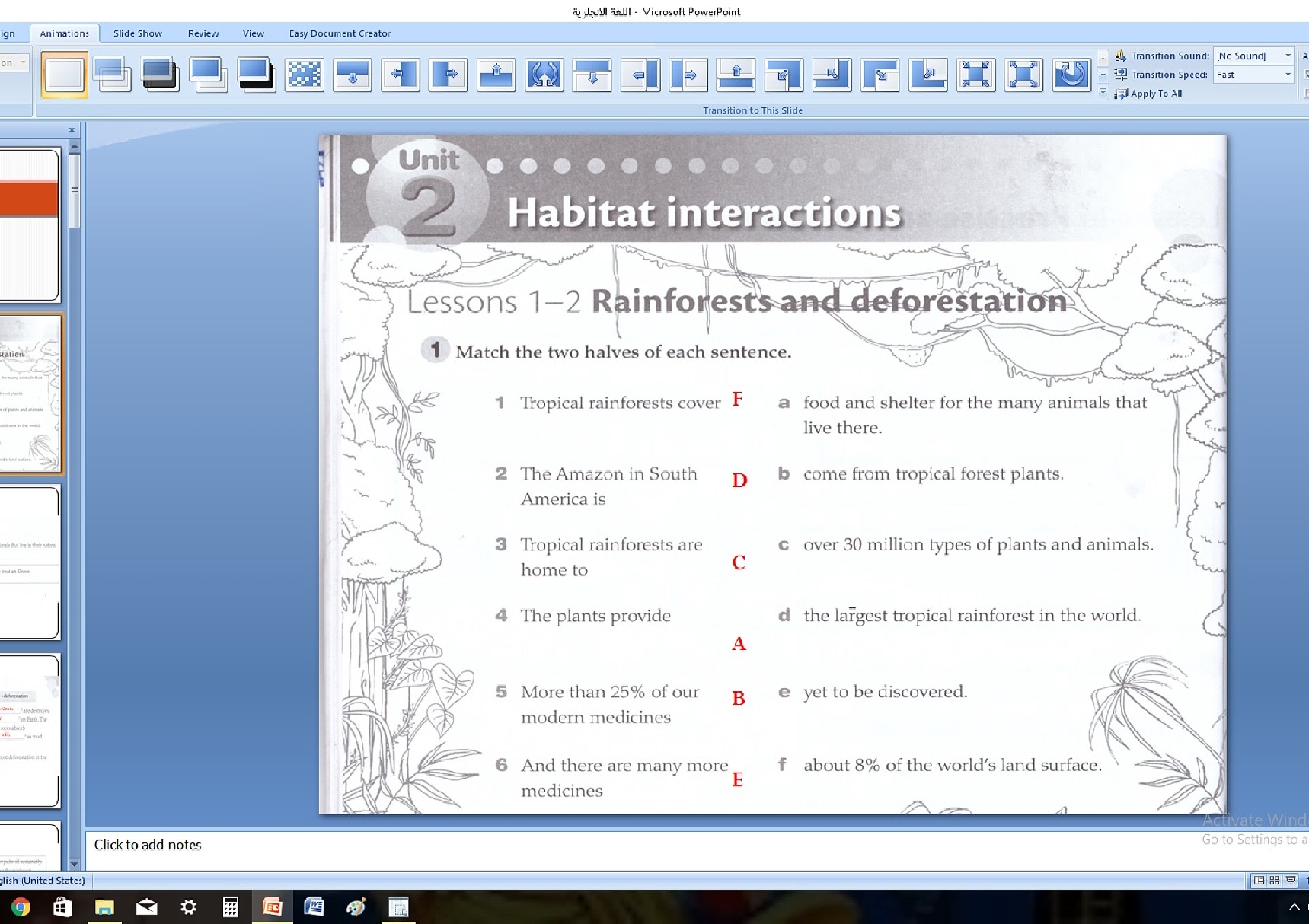Expand the transition gallery More arrow
Image resolution: width=1309 pixels, height=924 pixels.
[x=1103, y=93]
